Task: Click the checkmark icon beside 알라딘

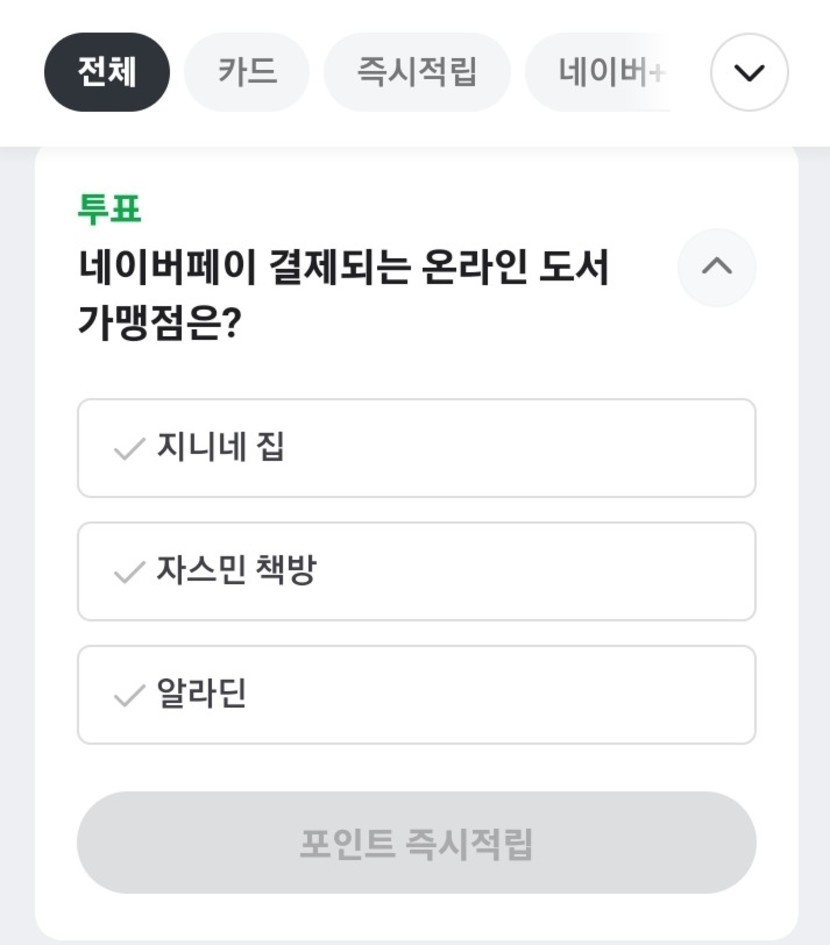Action: point(129,696)
